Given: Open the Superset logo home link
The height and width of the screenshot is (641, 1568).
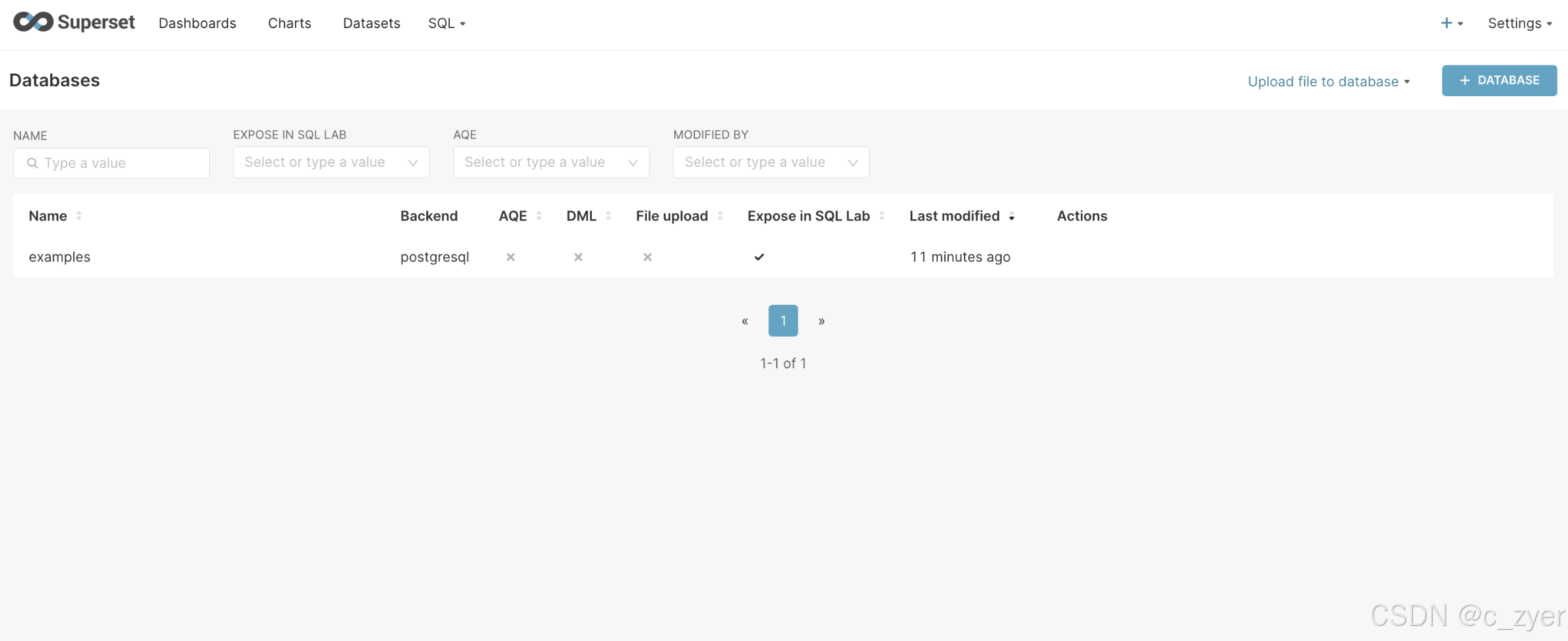Looking at the screenshot, I should (74, 22).
